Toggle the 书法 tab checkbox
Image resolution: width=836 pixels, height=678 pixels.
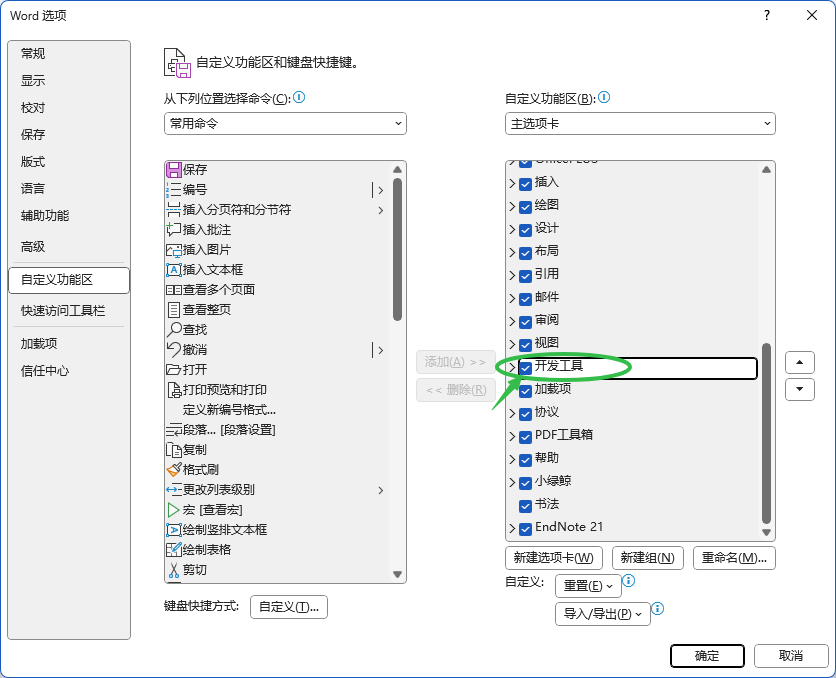pyautogui.click(x=525, y=505)
